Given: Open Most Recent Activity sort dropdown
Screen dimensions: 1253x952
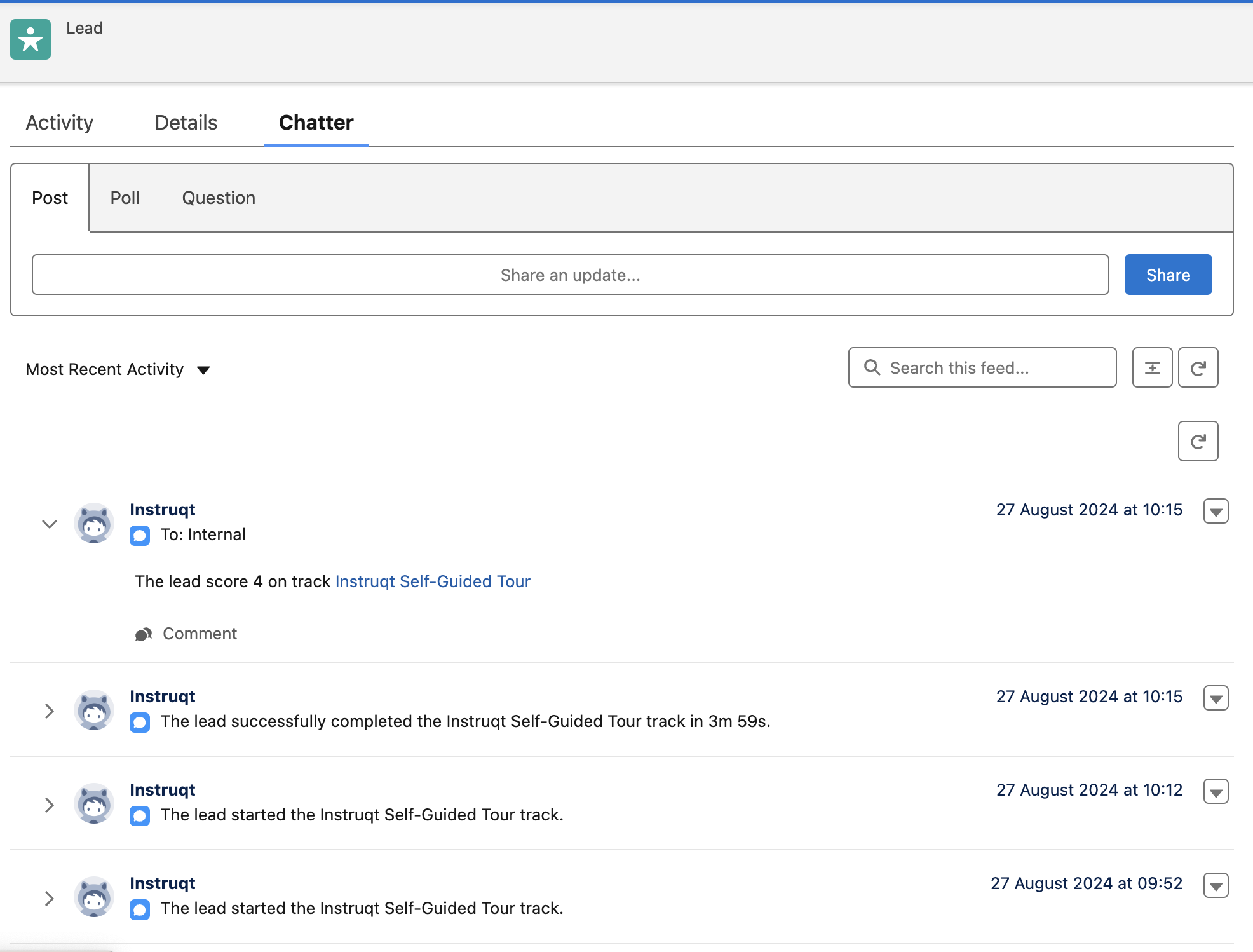Looking at the screenshot, I should pos(118,369).
